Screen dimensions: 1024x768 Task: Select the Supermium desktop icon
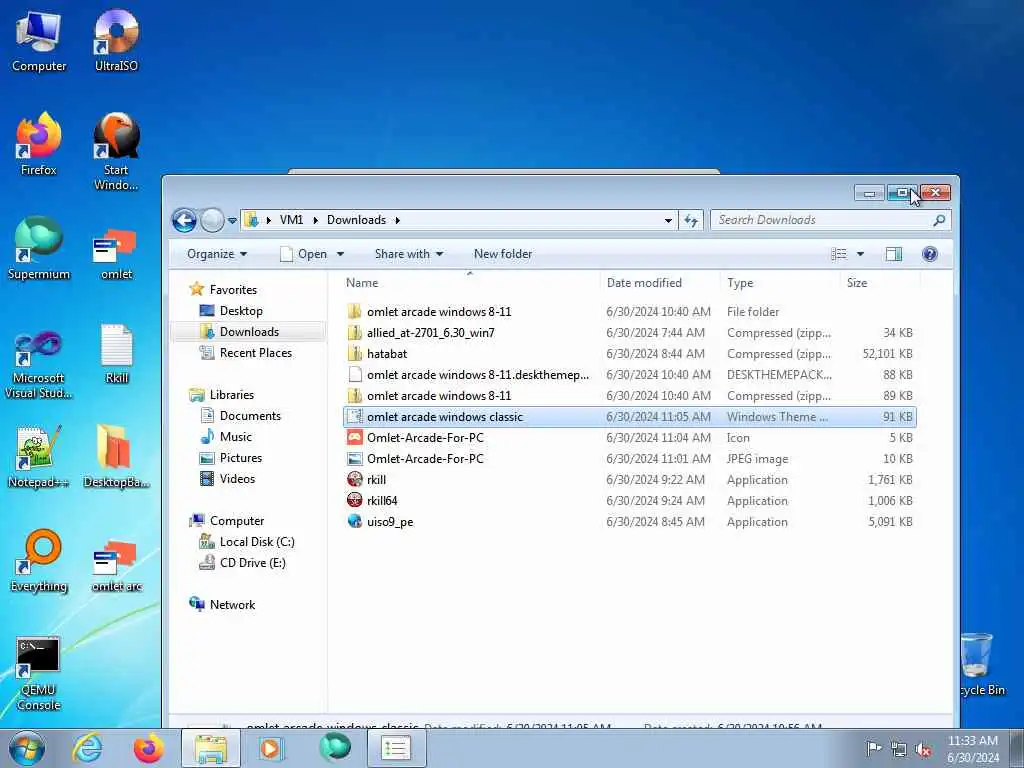click(x=39, y=249)
